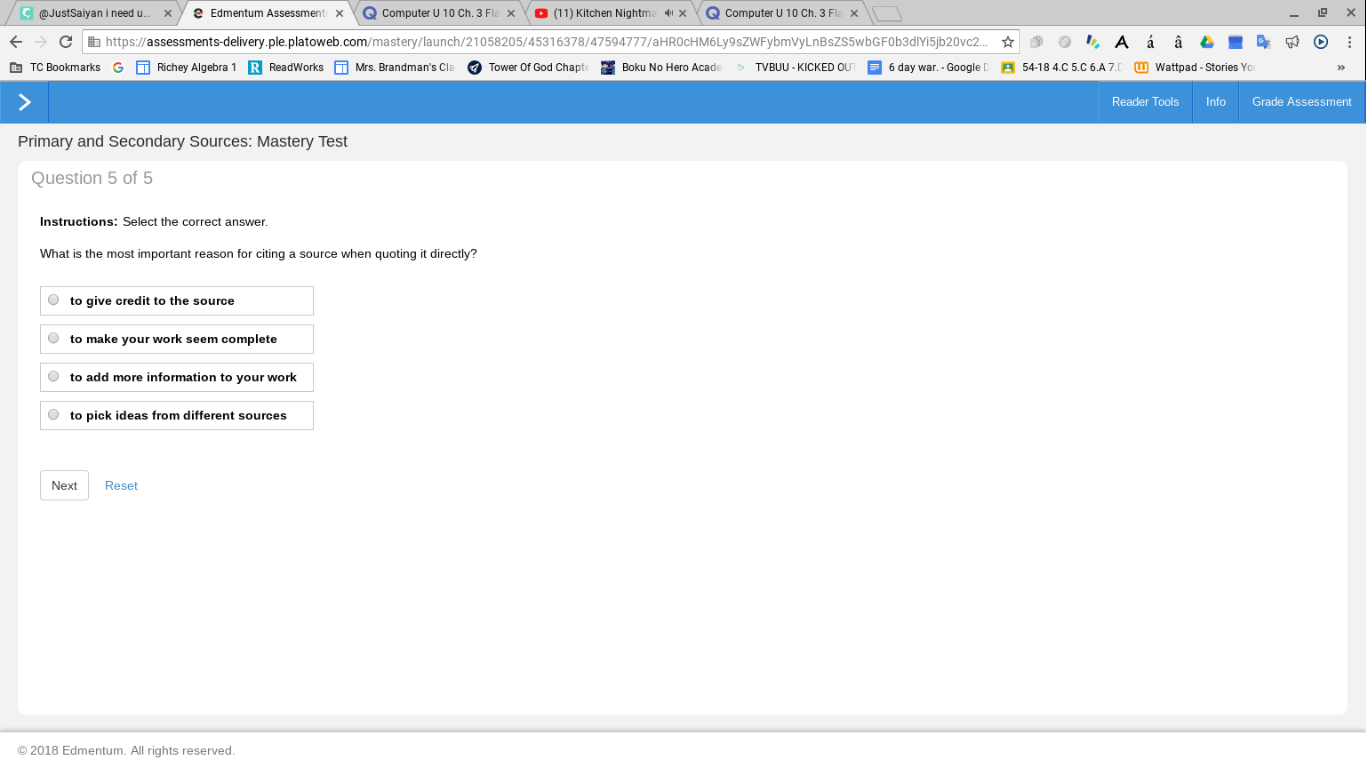Click the Google Translate extension icon
The width and height of the screenshot is (1366, 768).
[1264, 42]
